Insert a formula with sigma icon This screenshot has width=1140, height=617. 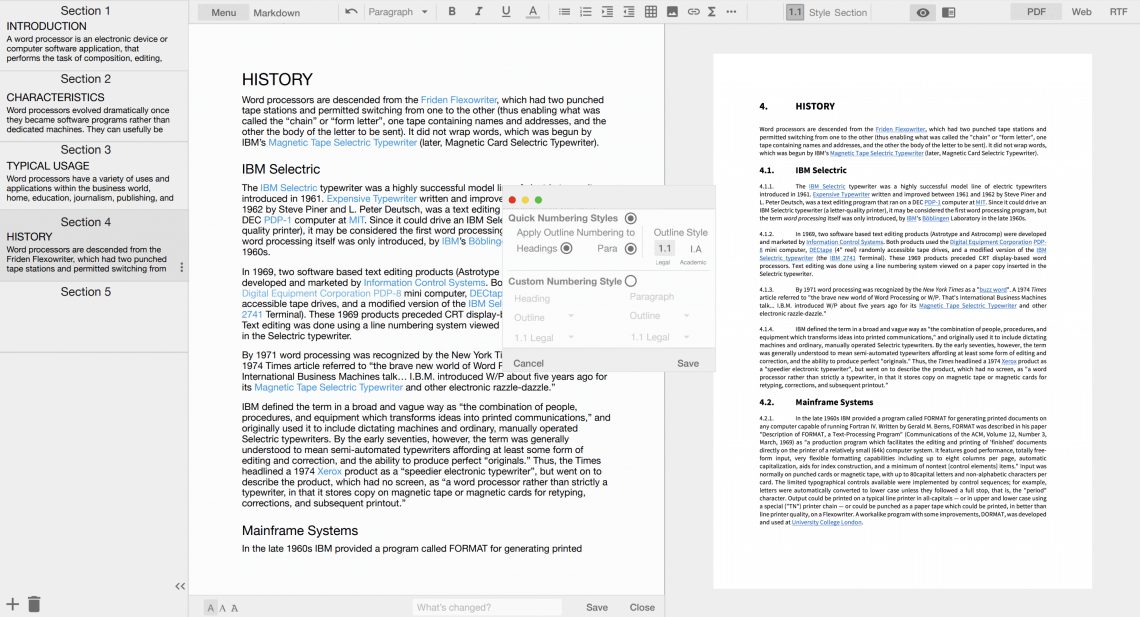tap(712, 12)
